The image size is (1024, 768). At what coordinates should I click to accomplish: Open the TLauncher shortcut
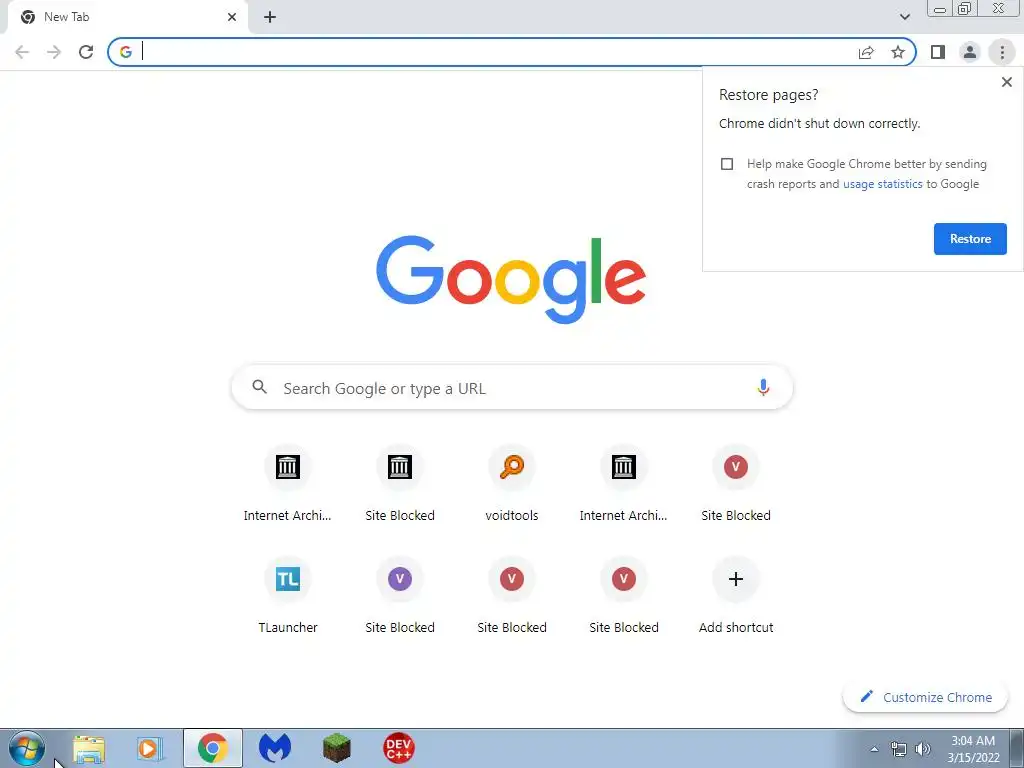[287, 596]
